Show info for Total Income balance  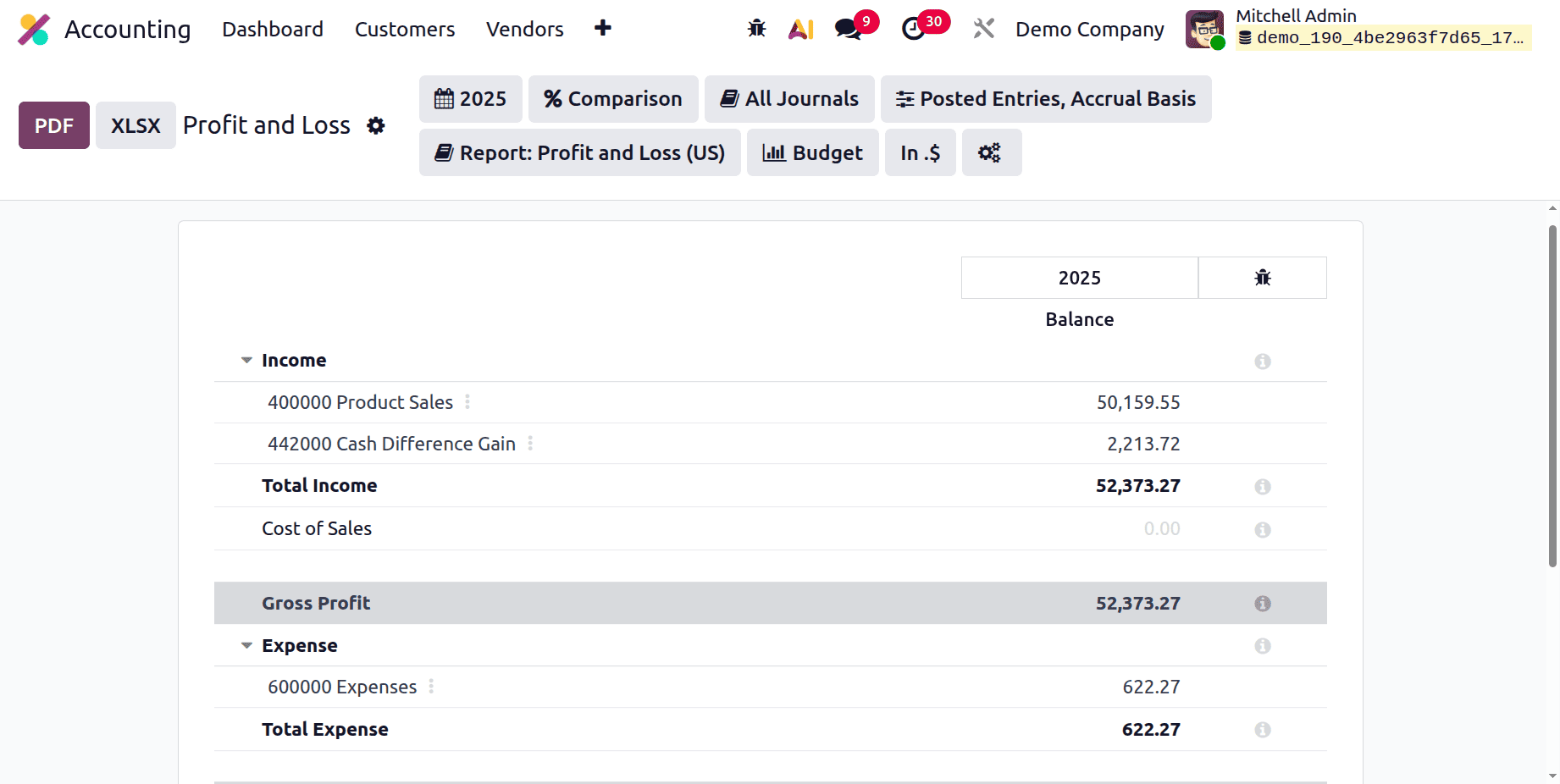pyautogui.click(x=1262, y=486)
